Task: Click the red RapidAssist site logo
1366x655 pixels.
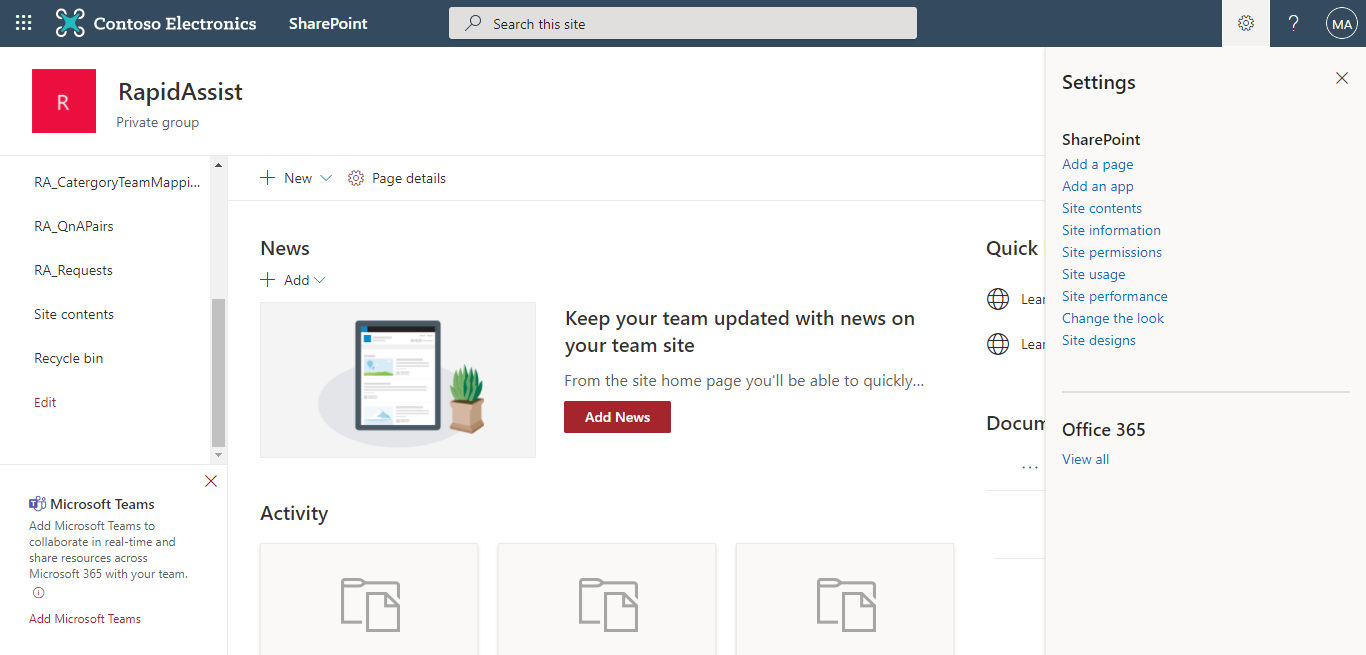Action: [64, 101]
